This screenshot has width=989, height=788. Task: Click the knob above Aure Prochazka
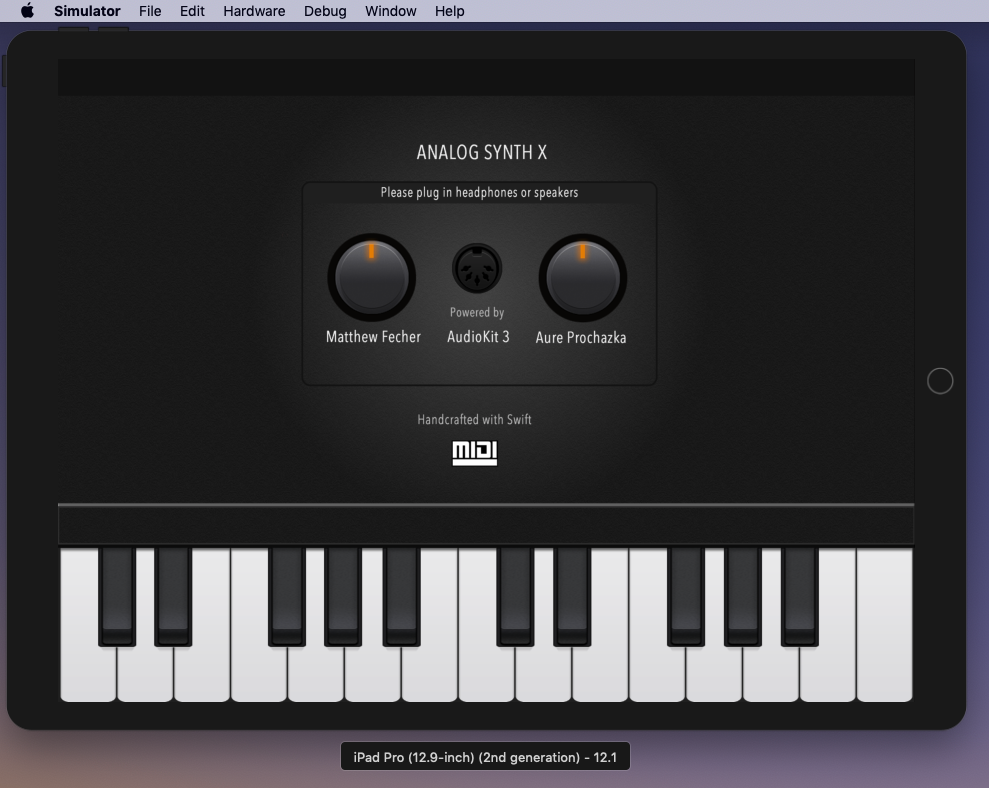tap(583, 278)
